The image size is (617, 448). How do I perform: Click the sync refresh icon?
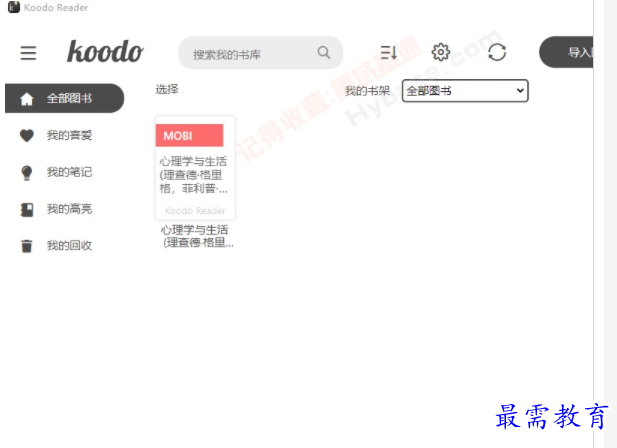[x=497, y=52]
